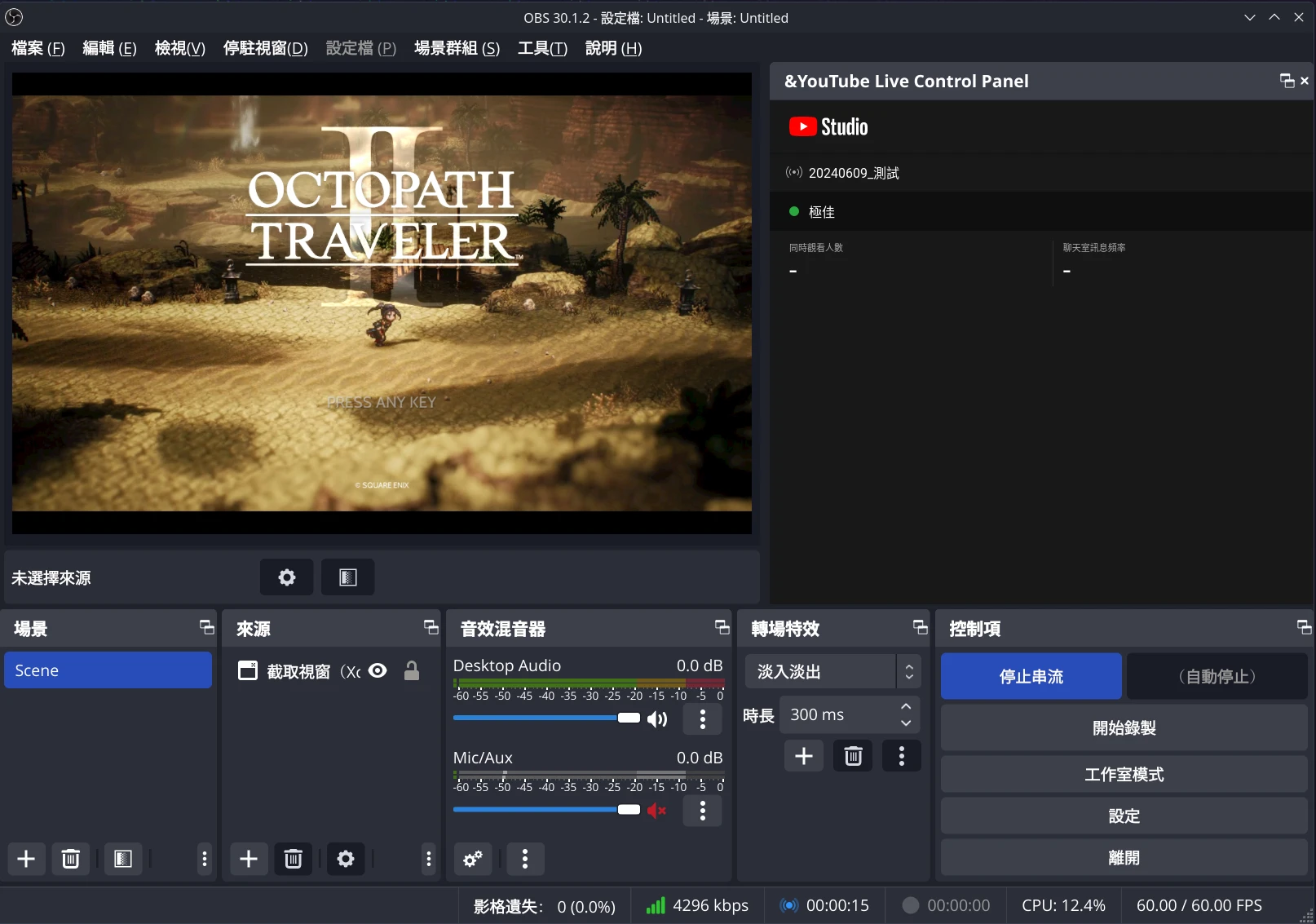Open the 場景群組 (S) menu
Screen dimensions: 1316x924
point(457,48)
